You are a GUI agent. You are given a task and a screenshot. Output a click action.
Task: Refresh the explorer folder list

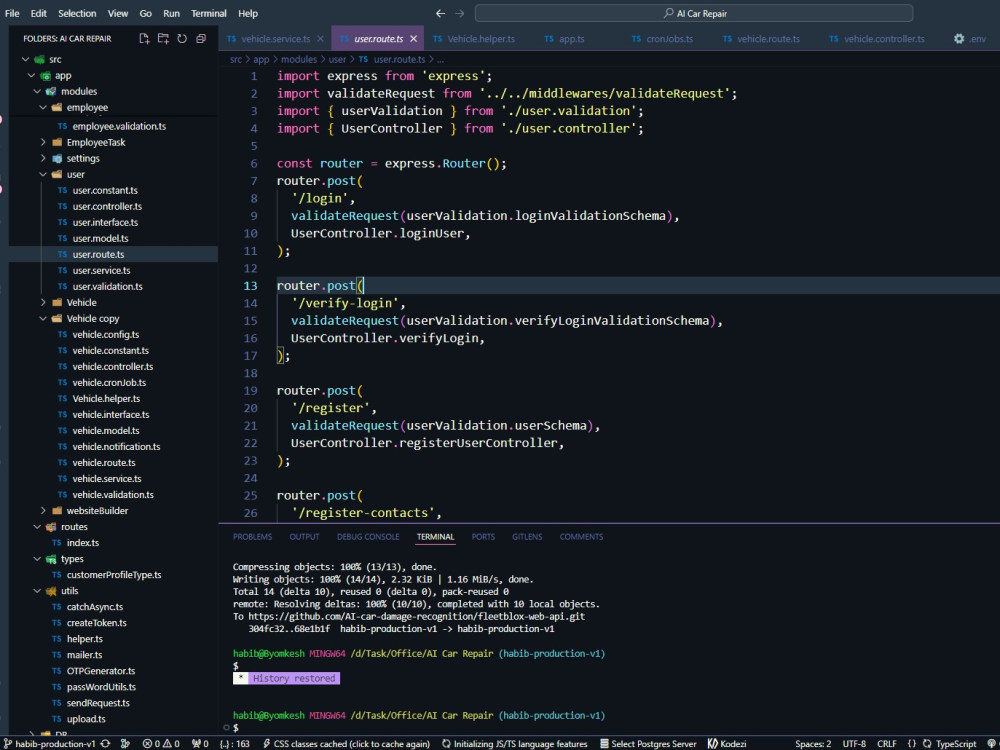(182, 39)
